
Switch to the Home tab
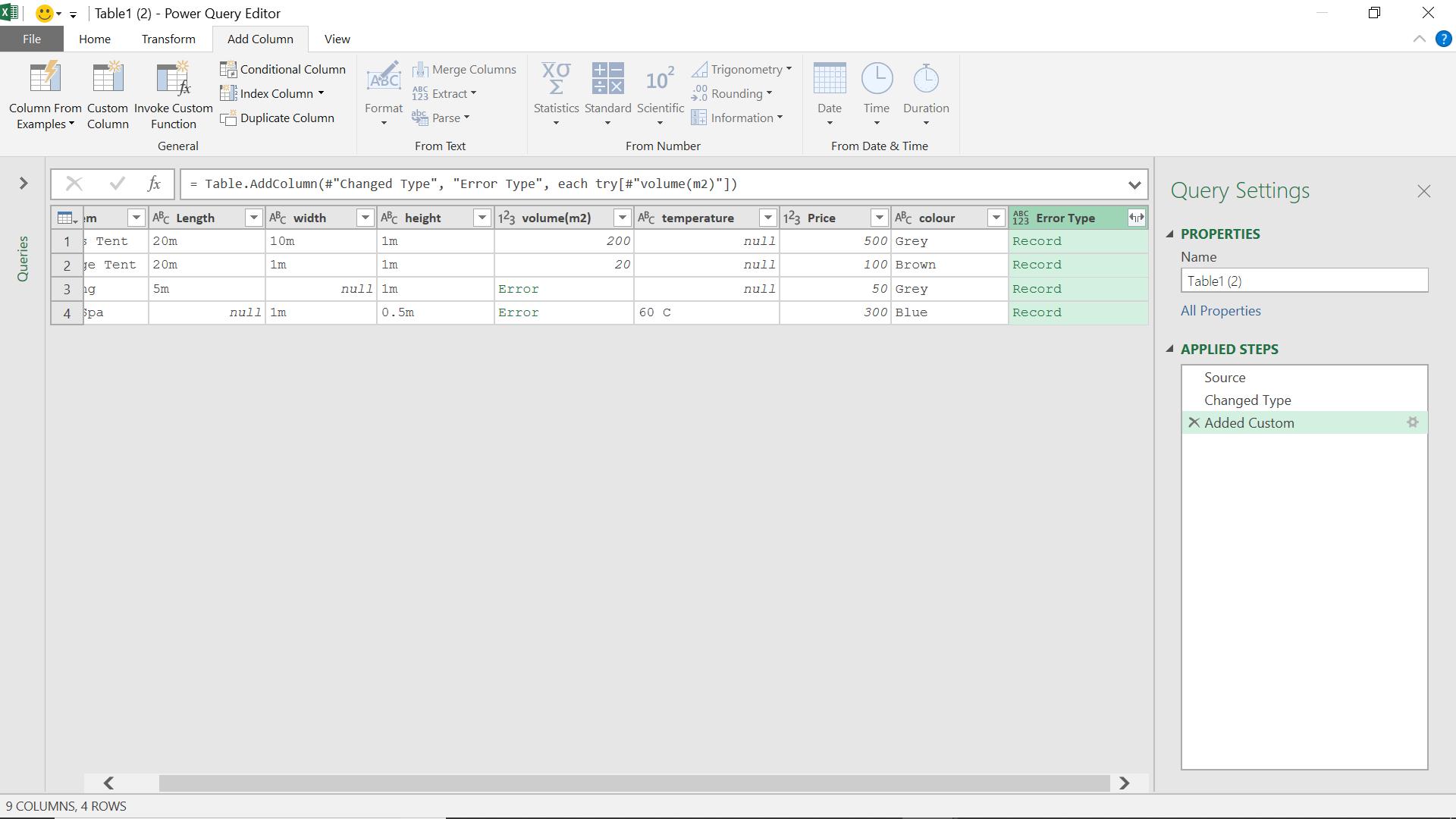click(x=95, y=39)
